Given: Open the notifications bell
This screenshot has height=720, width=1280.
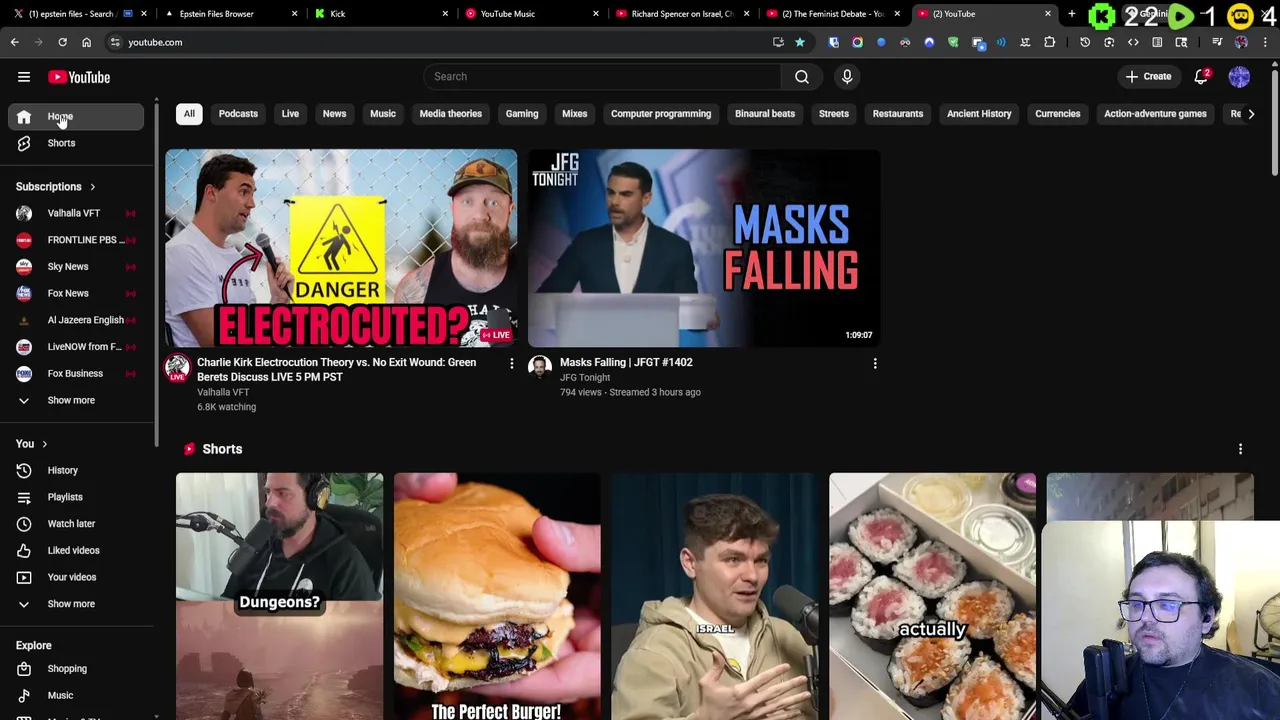Looking at the screenshot, I should tap(1202, 77).
